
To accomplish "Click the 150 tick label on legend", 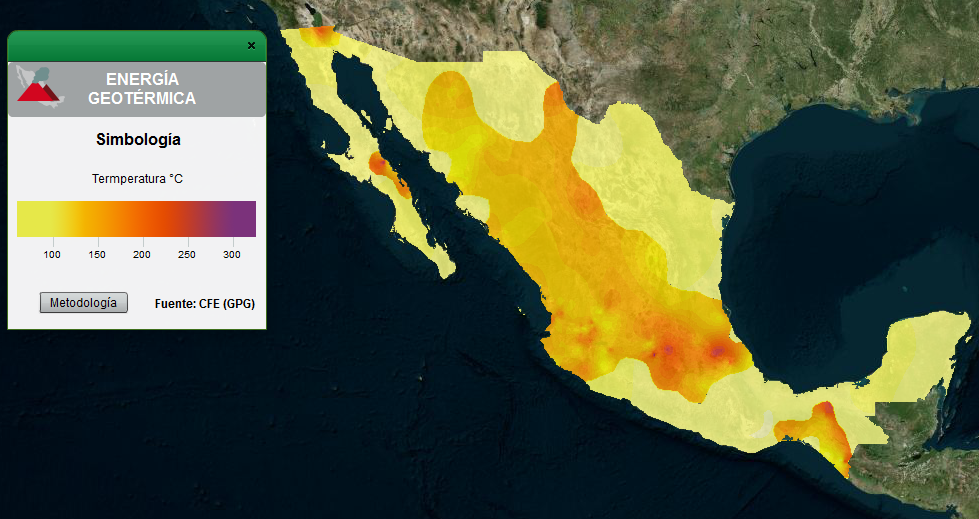I will point(97,255).
